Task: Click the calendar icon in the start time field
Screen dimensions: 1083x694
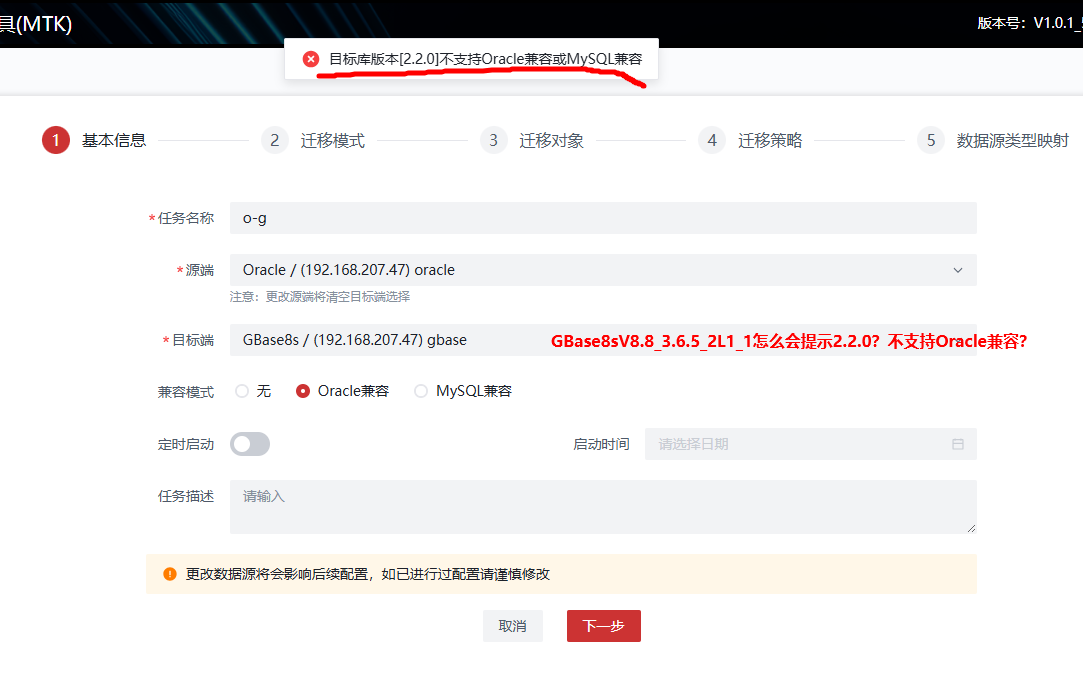Action: [x=957, y=444]
